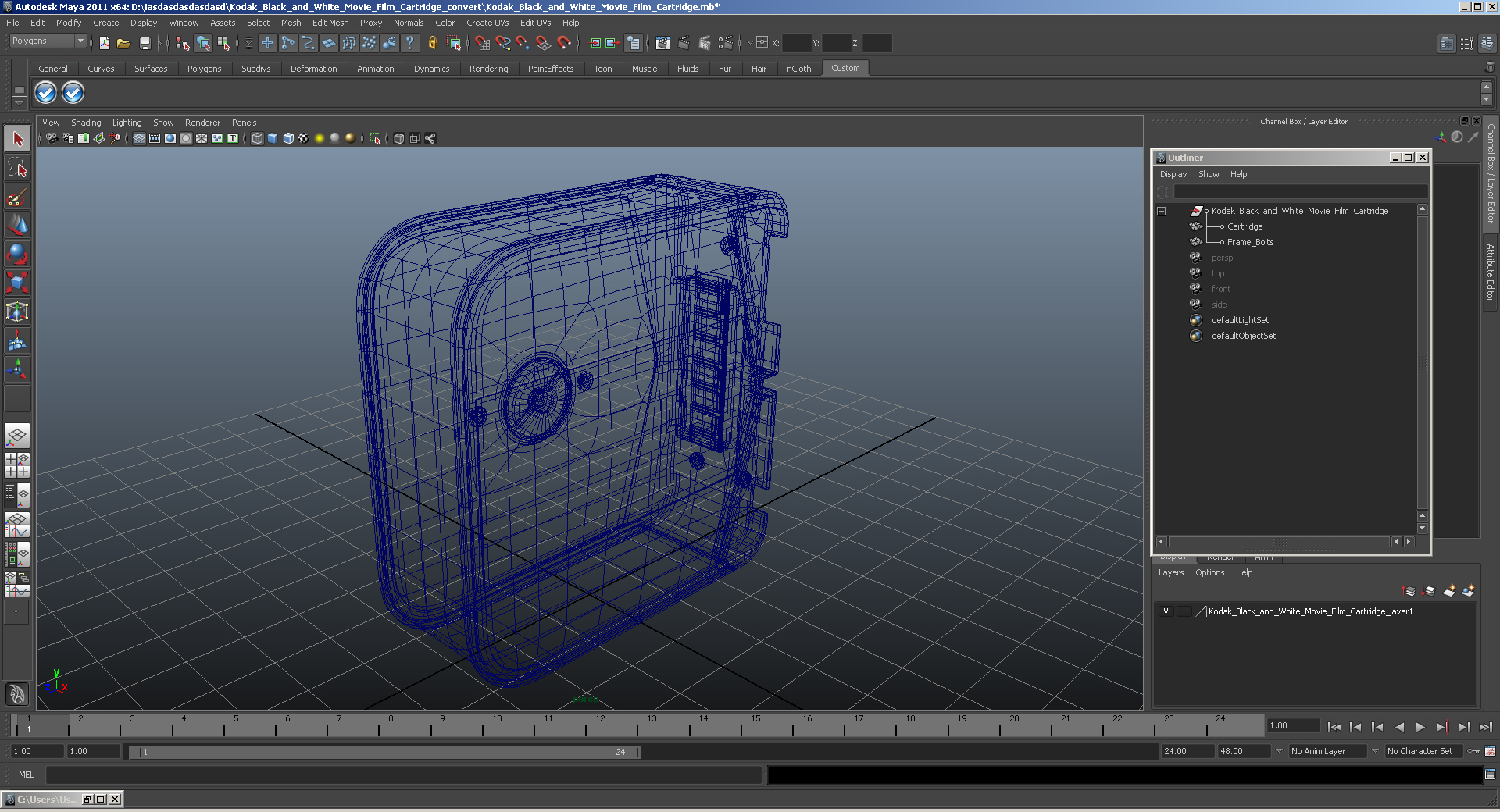Click the lock current selection icon
The width and height of the screenshot is (1500, 812).
(x=433, y=43)
